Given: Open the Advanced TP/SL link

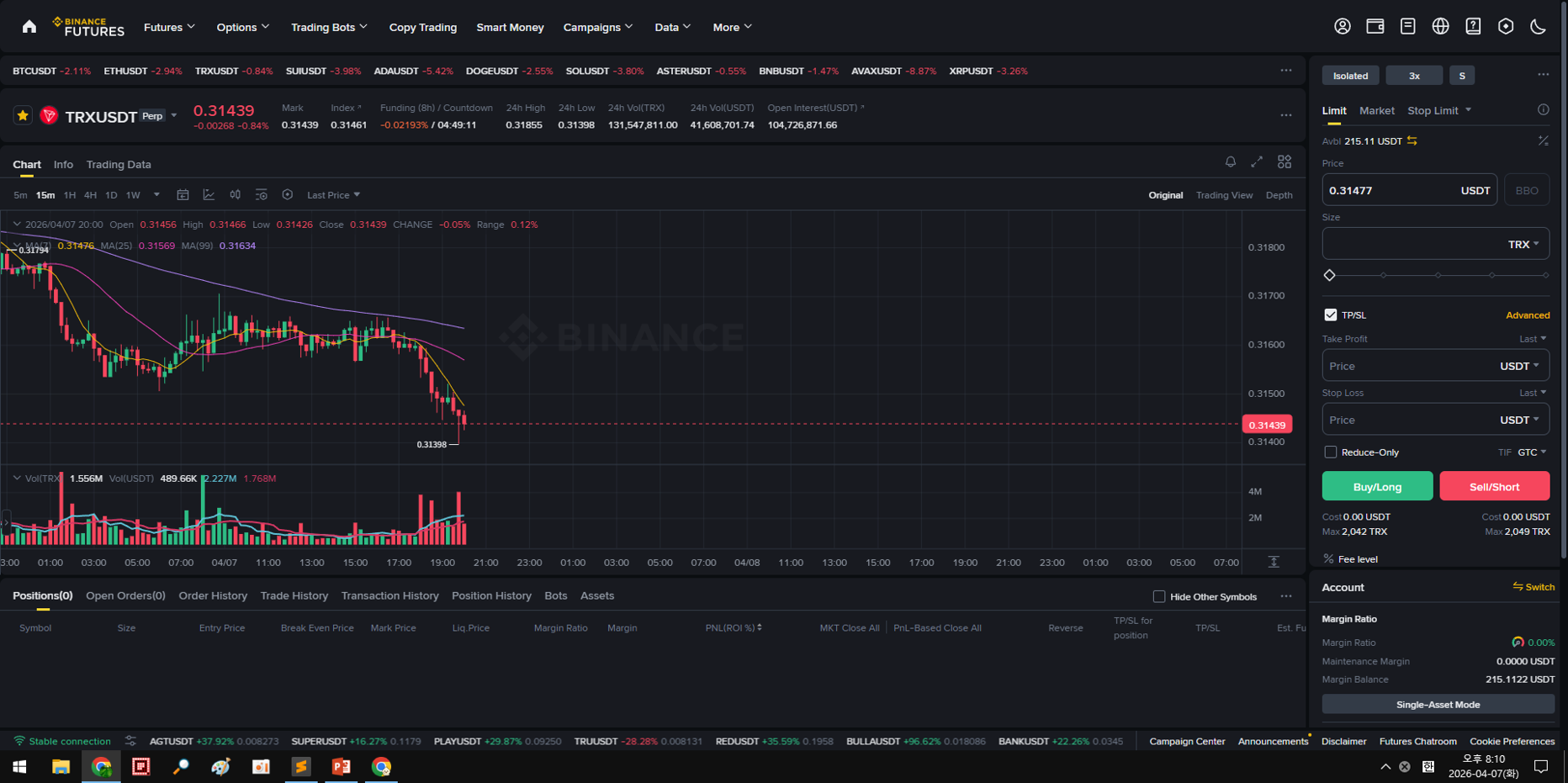Looking at the screenshot, I should coord(1528,315).
